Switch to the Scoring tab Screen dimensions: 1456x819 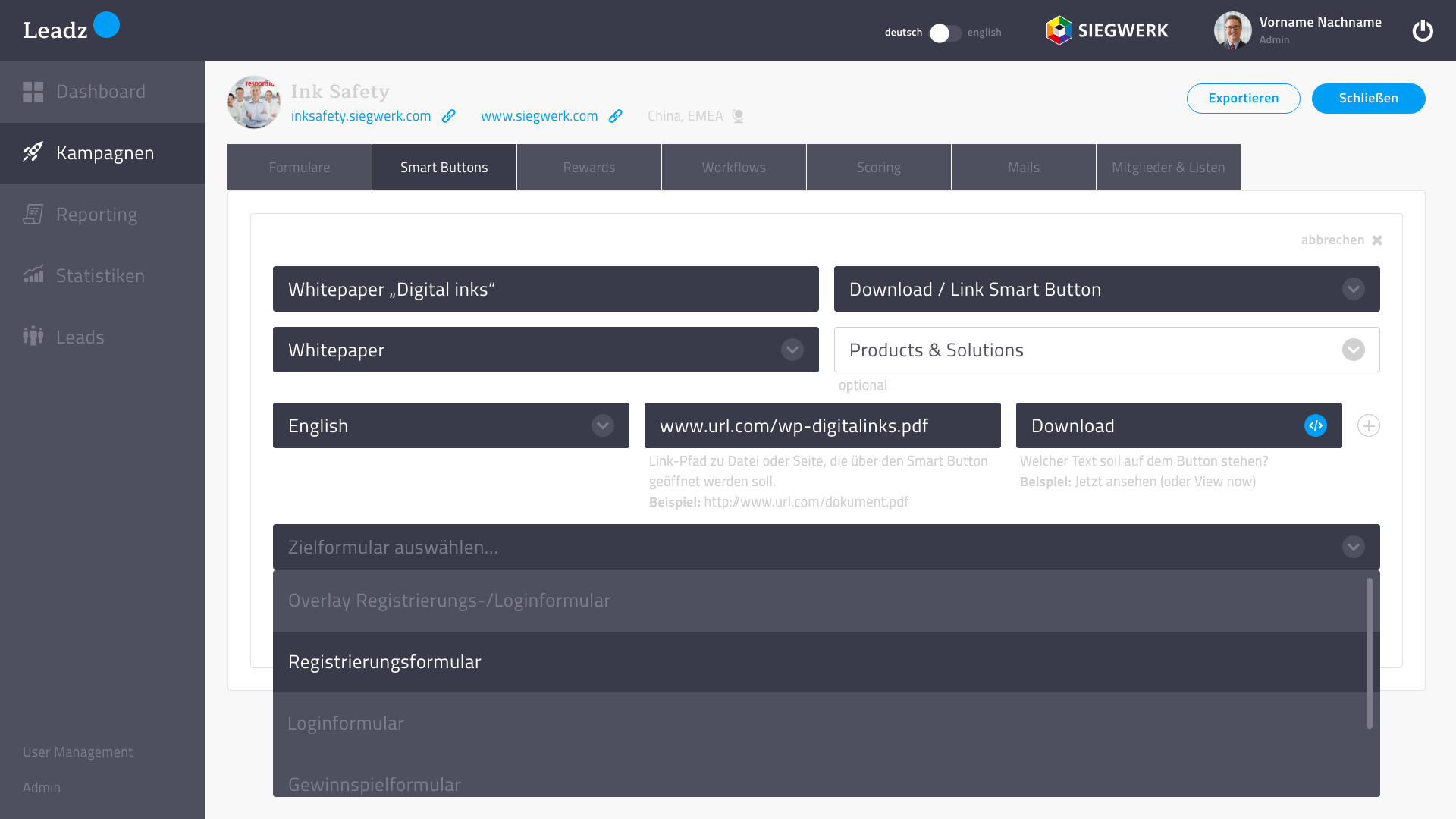(878, 168)
